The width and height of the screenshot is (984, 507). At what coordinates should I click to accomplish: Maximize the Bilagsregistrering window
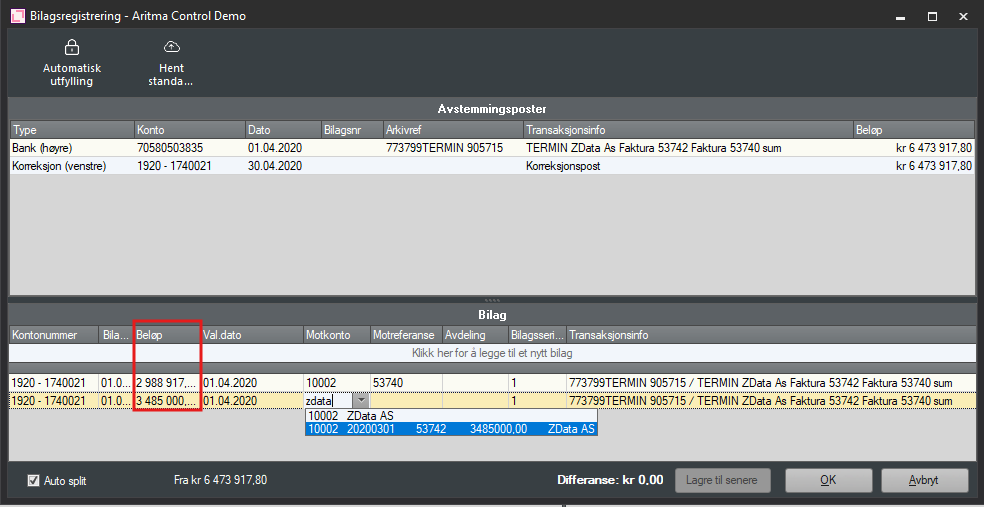932,16
